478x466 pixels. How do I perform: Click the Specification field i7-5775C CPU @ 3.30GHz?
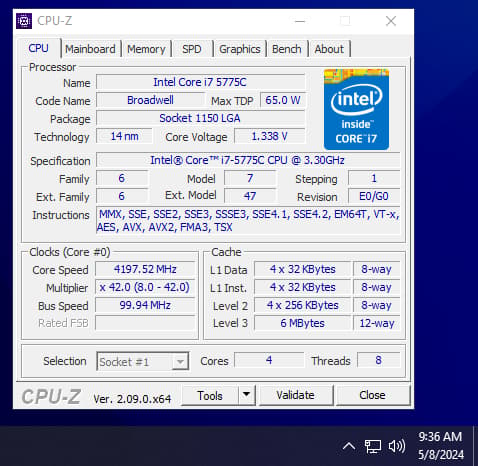coord(248,160)
